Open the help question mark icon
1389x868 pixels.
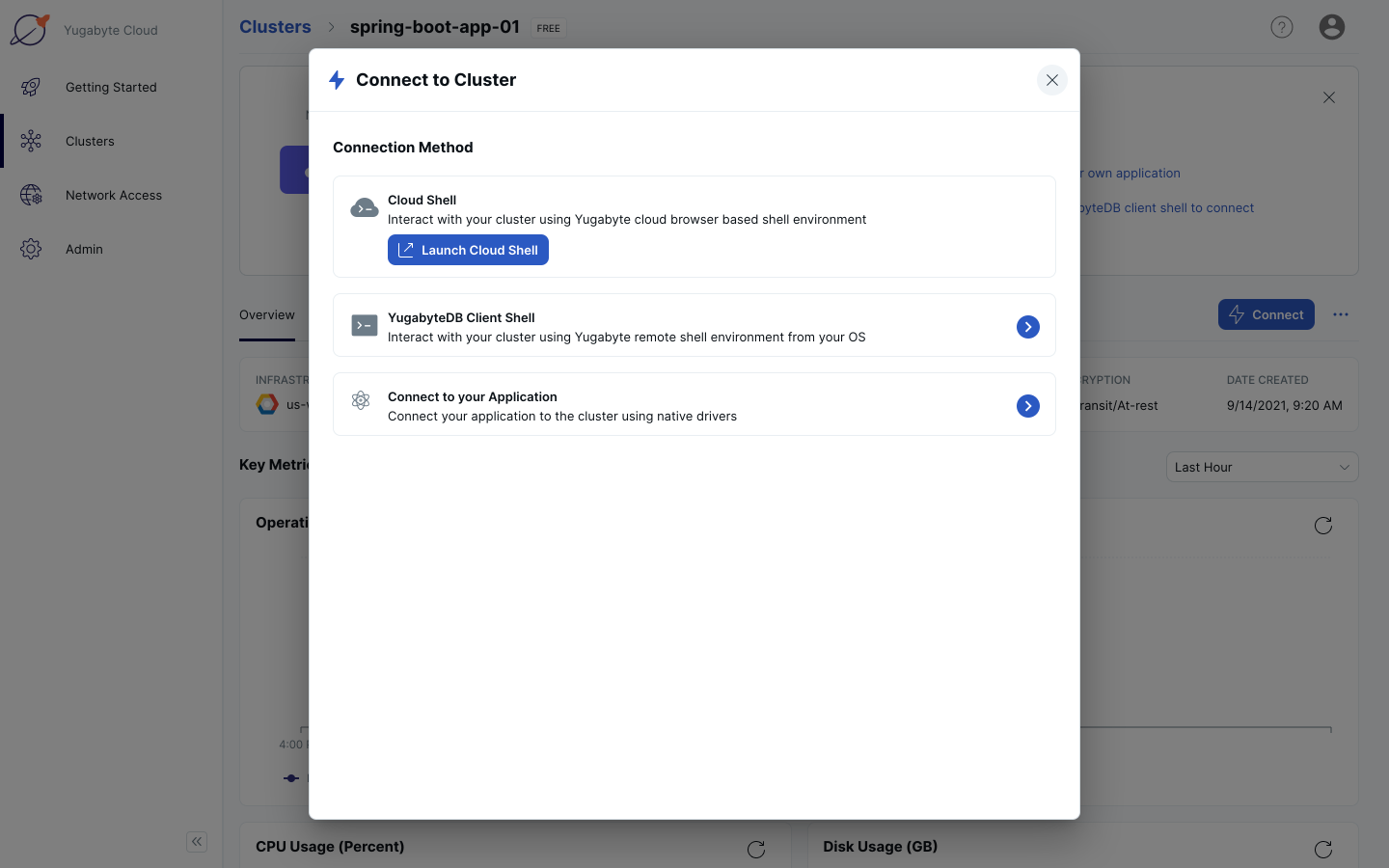(1281, 27)
